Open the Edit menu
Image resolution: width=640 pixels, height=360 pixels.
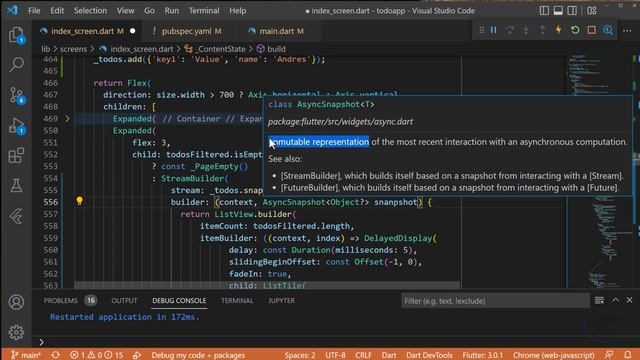point(57,11)
